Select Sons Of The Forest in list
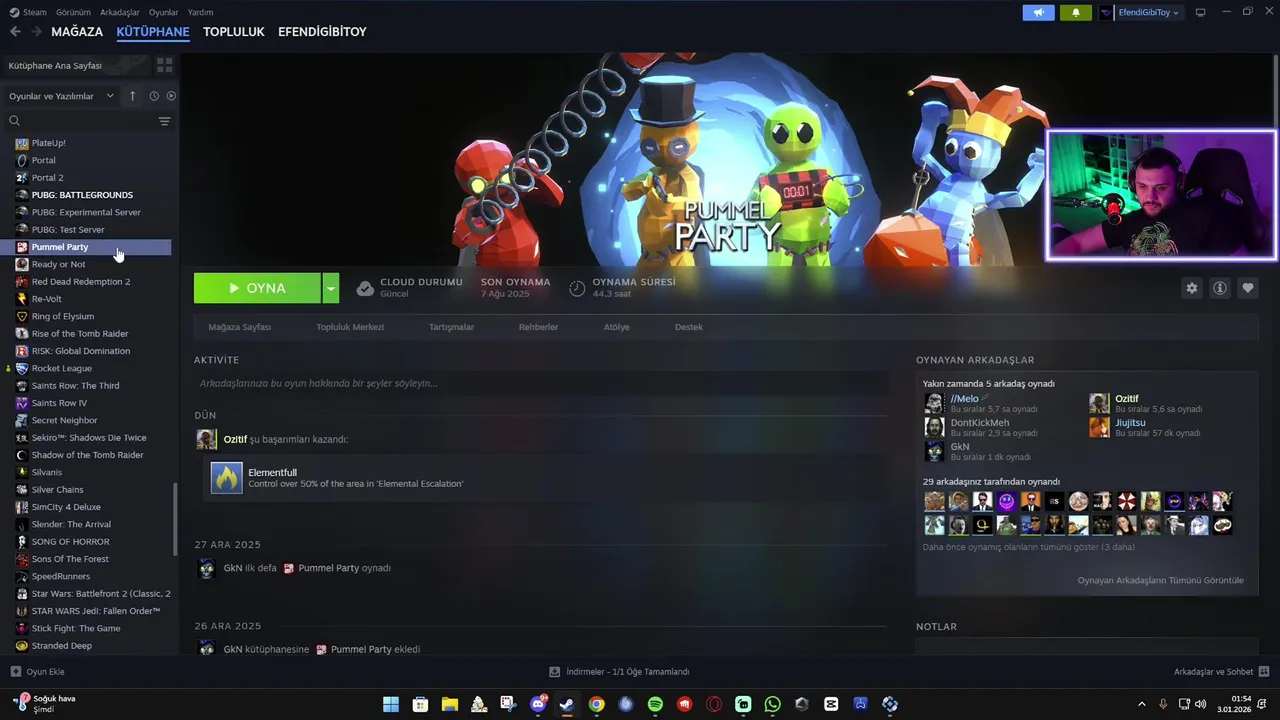 (x=70, y=559)
